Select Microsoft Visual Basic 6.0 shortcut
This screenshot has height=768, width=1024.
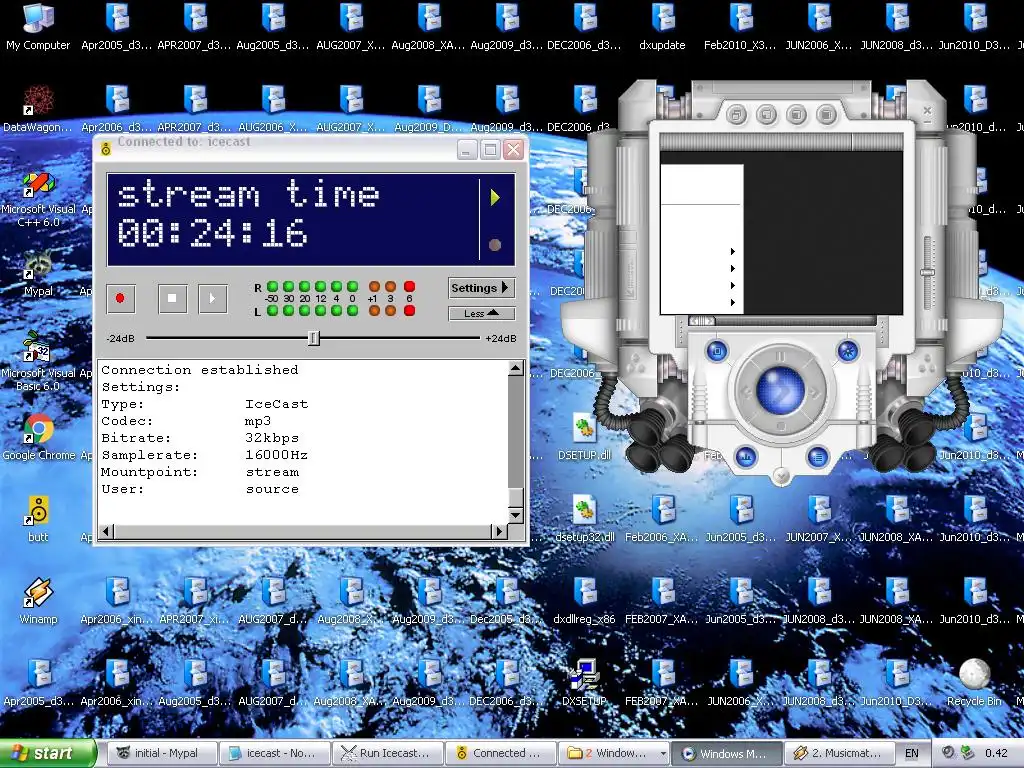38,361
